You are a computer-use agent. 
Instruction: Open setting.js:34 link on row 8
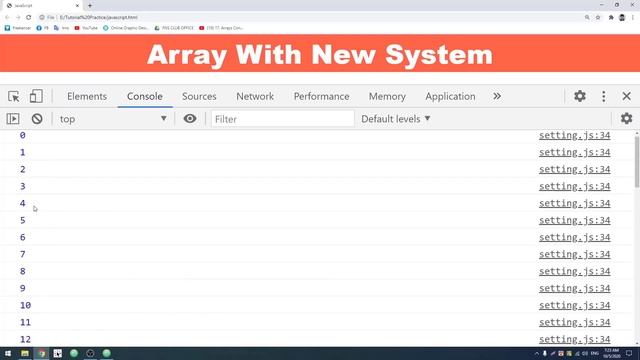tap(575, 271)
